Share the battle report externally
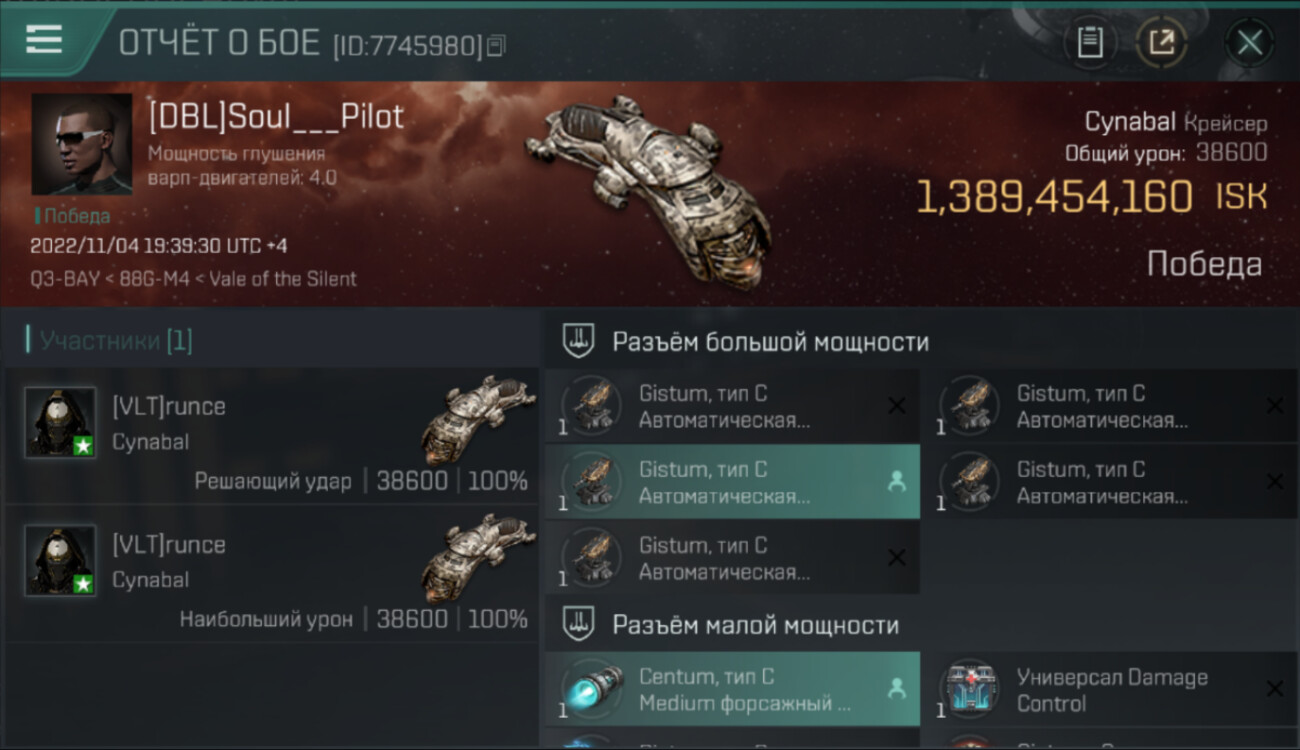The width and height of the screenshot is (1300, 750). click(x=1162, y=43)
